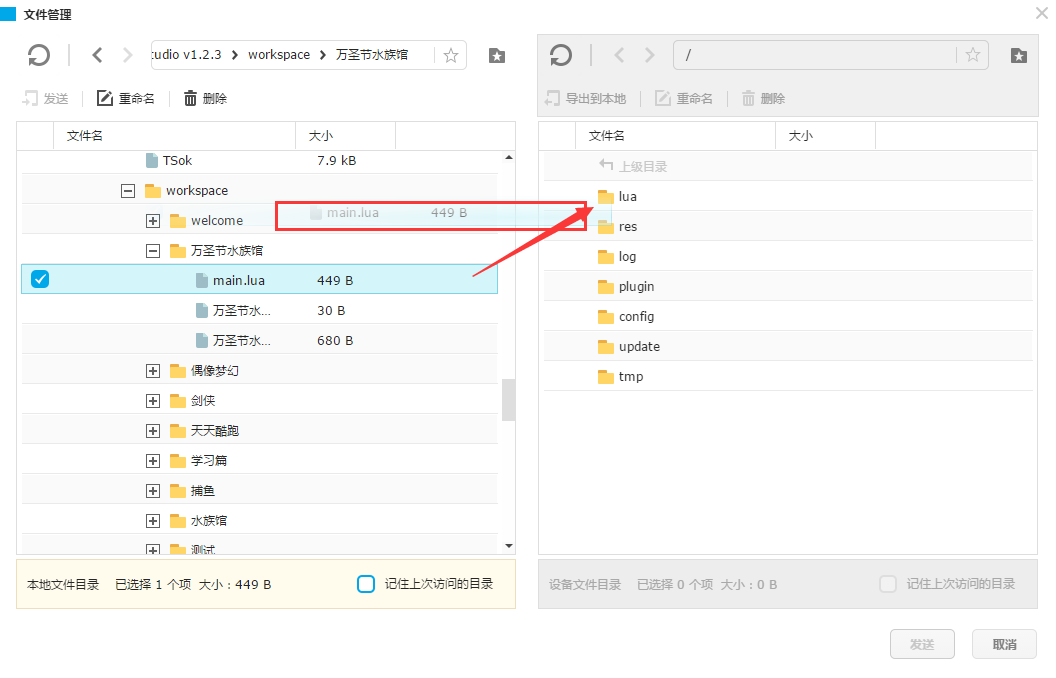
Task: Toggle the device-side 记住上次访问的目录 checkbox
Action: [x=888, y=584]
